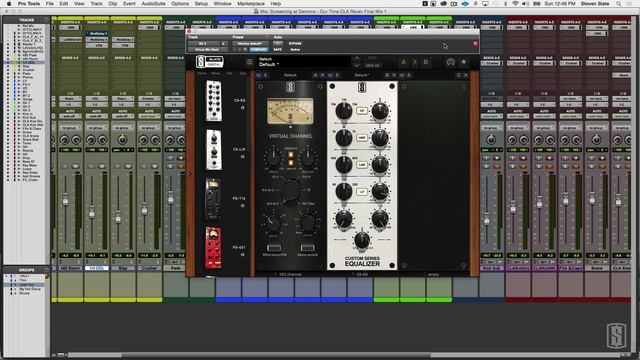Click the Snare track name at mixer bottom
Viewport: 640px width, 360px height.
click(597, 268)
